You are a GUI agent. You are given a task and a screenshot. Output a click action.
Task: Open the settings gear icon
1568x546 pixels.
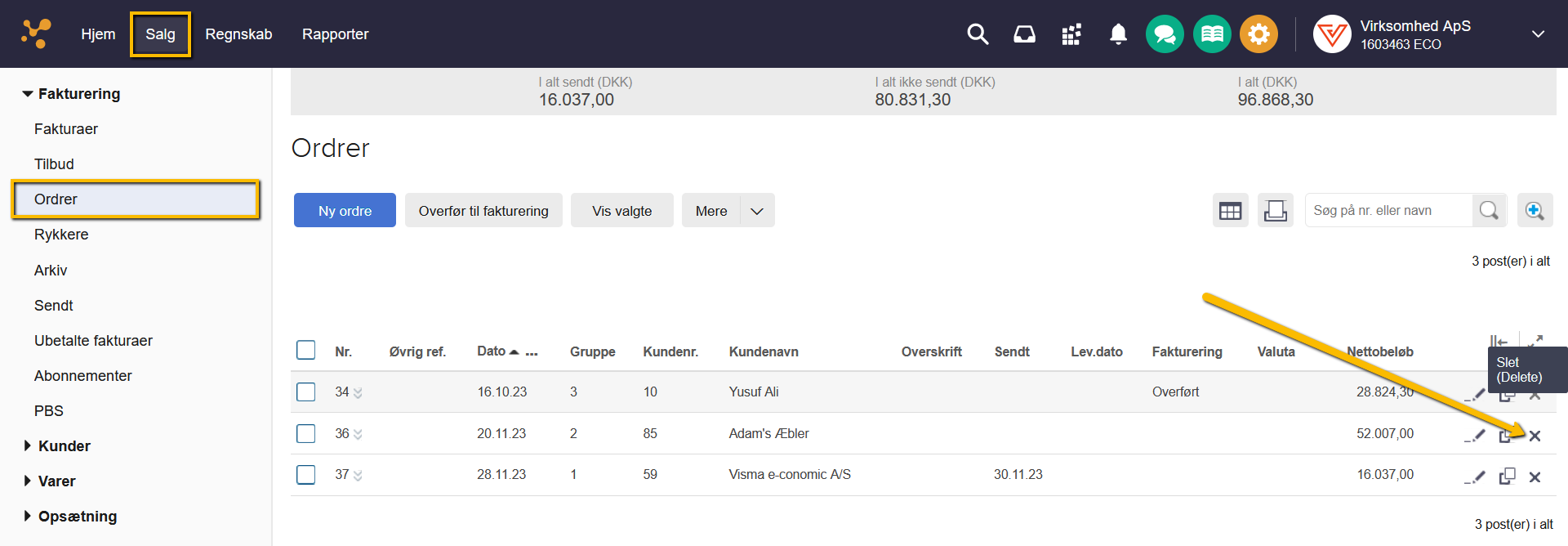click(1258, 34)
